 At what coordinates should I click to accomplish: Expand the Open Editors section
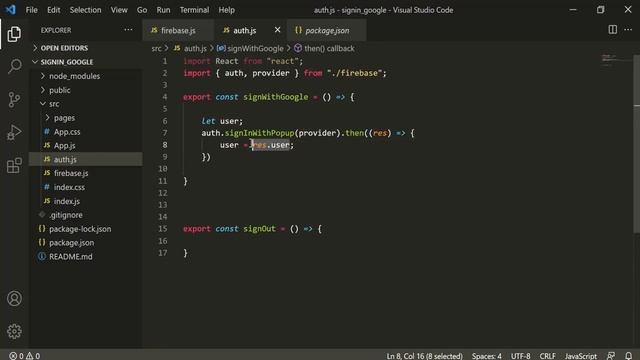(86, 48)
